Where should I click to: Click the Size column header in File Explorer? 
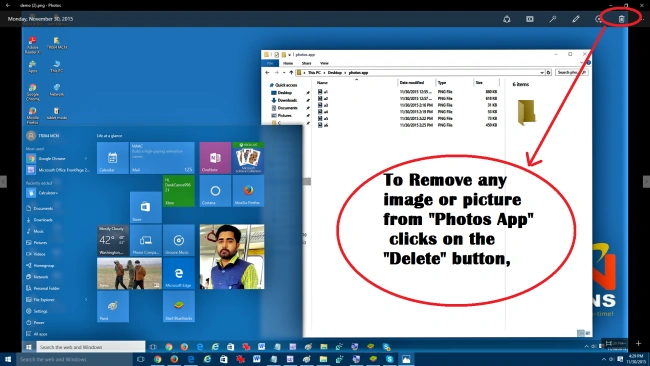[x=479, y=82]
